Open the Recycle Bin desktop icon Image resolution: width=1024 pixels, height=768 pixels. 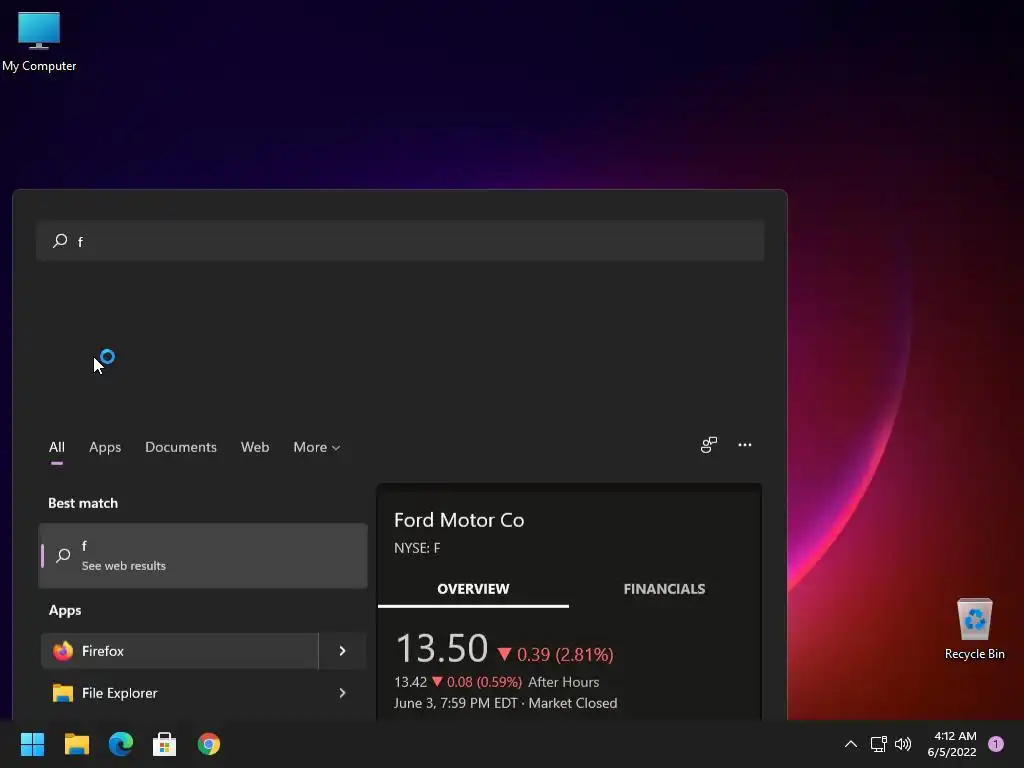(x=974, y=628)
